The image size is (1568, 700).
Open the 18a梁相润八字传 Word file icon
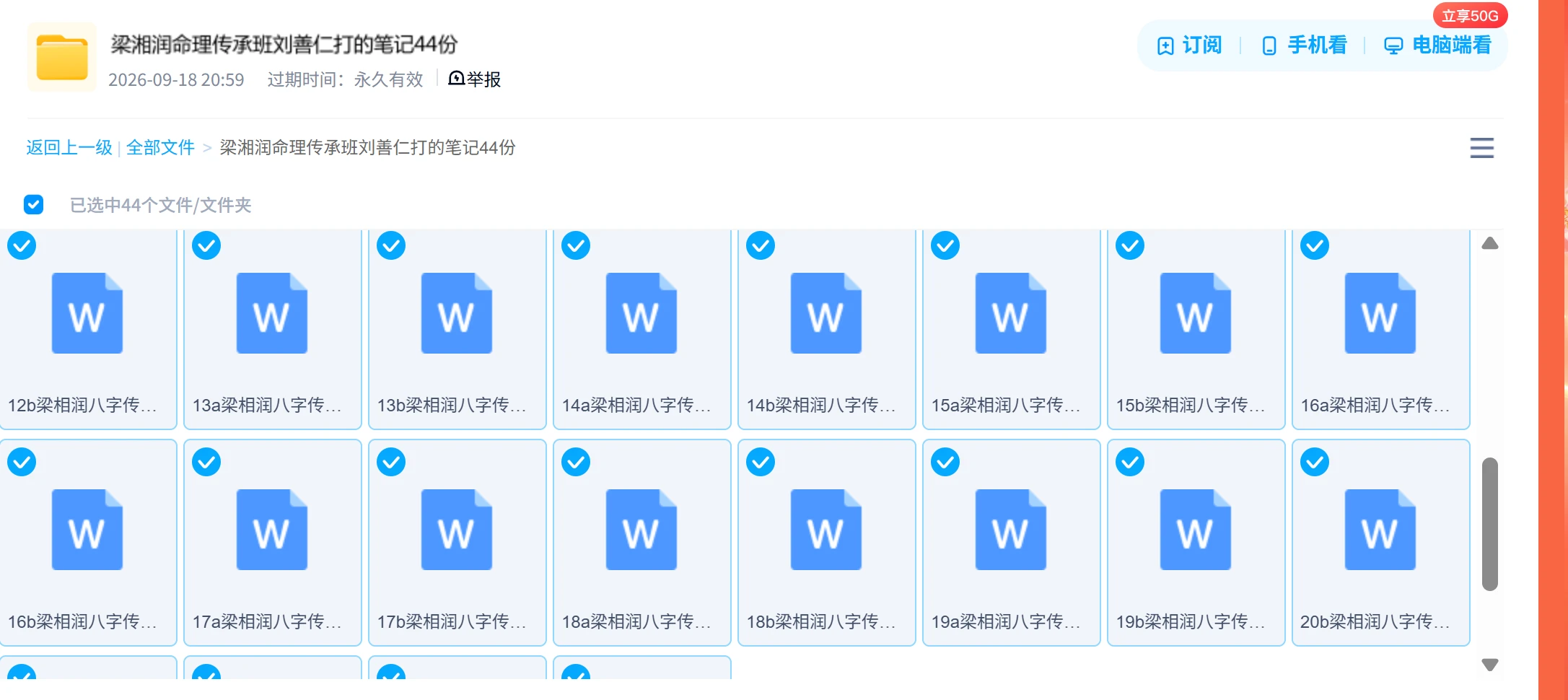(641, 530)
